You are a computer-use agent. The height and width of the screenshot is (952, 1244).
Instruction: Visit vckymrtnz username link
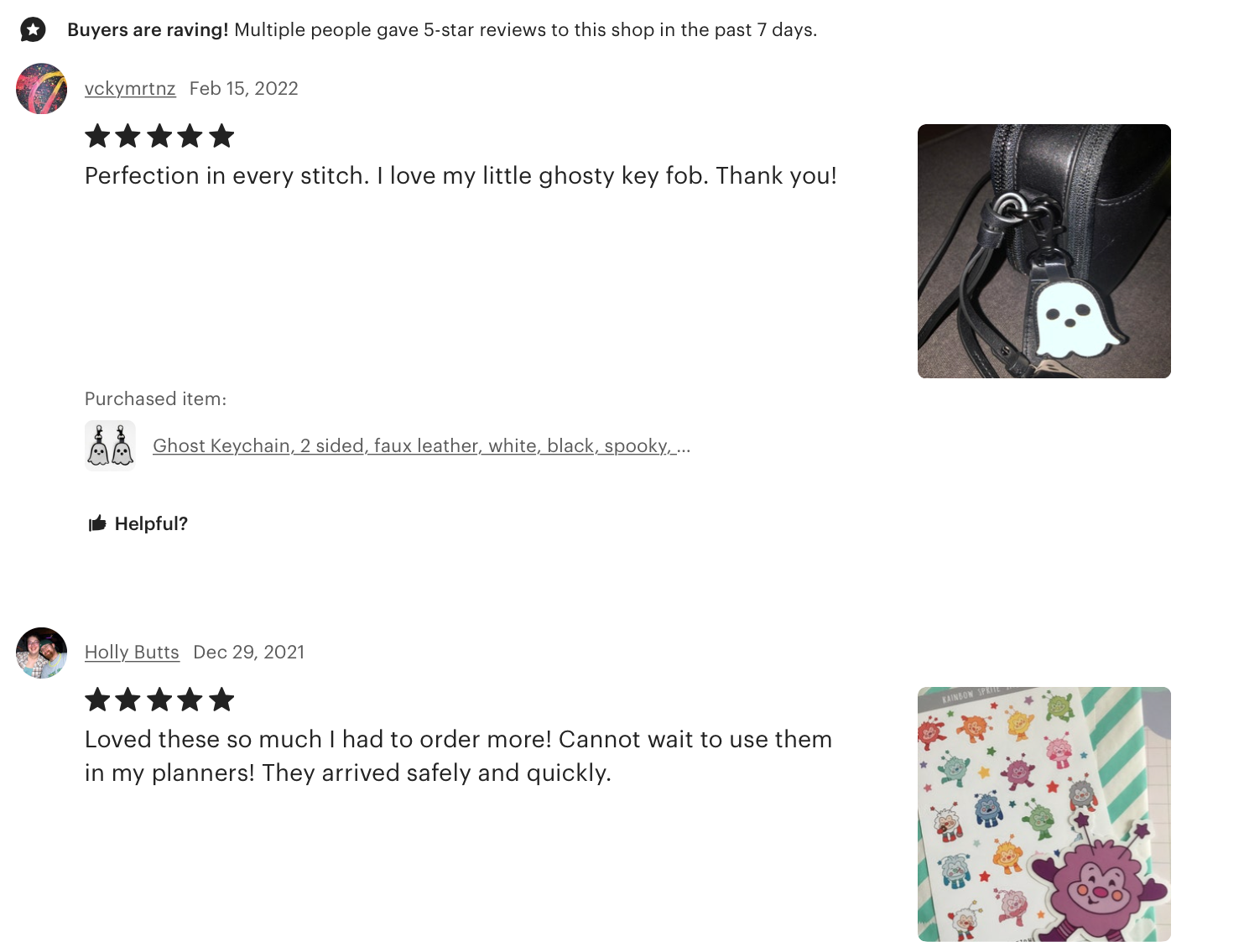pyautogui.click(x=130, y=89)
